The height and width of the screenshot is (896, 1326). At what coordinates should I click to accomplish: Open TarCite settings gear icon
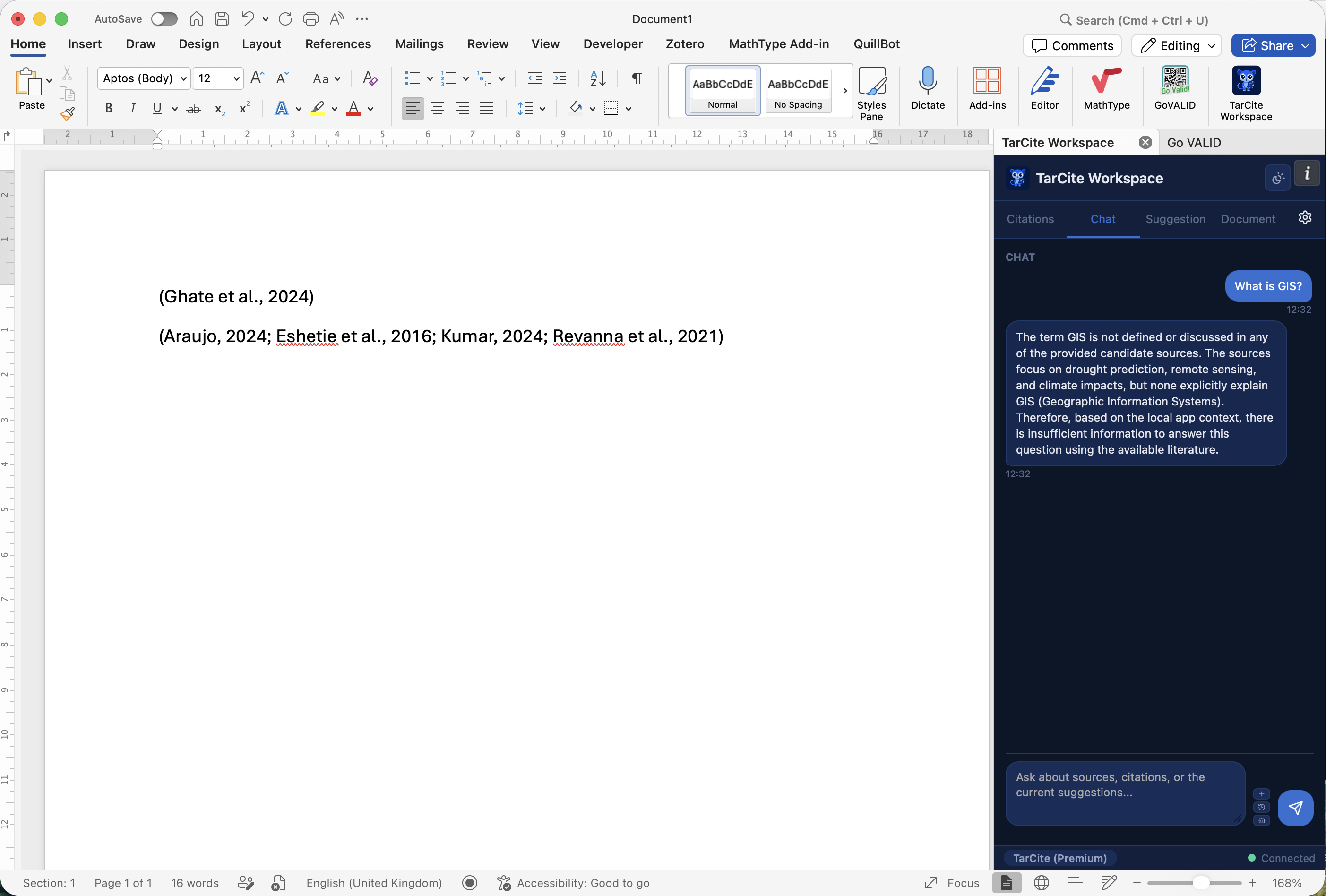1305,218
